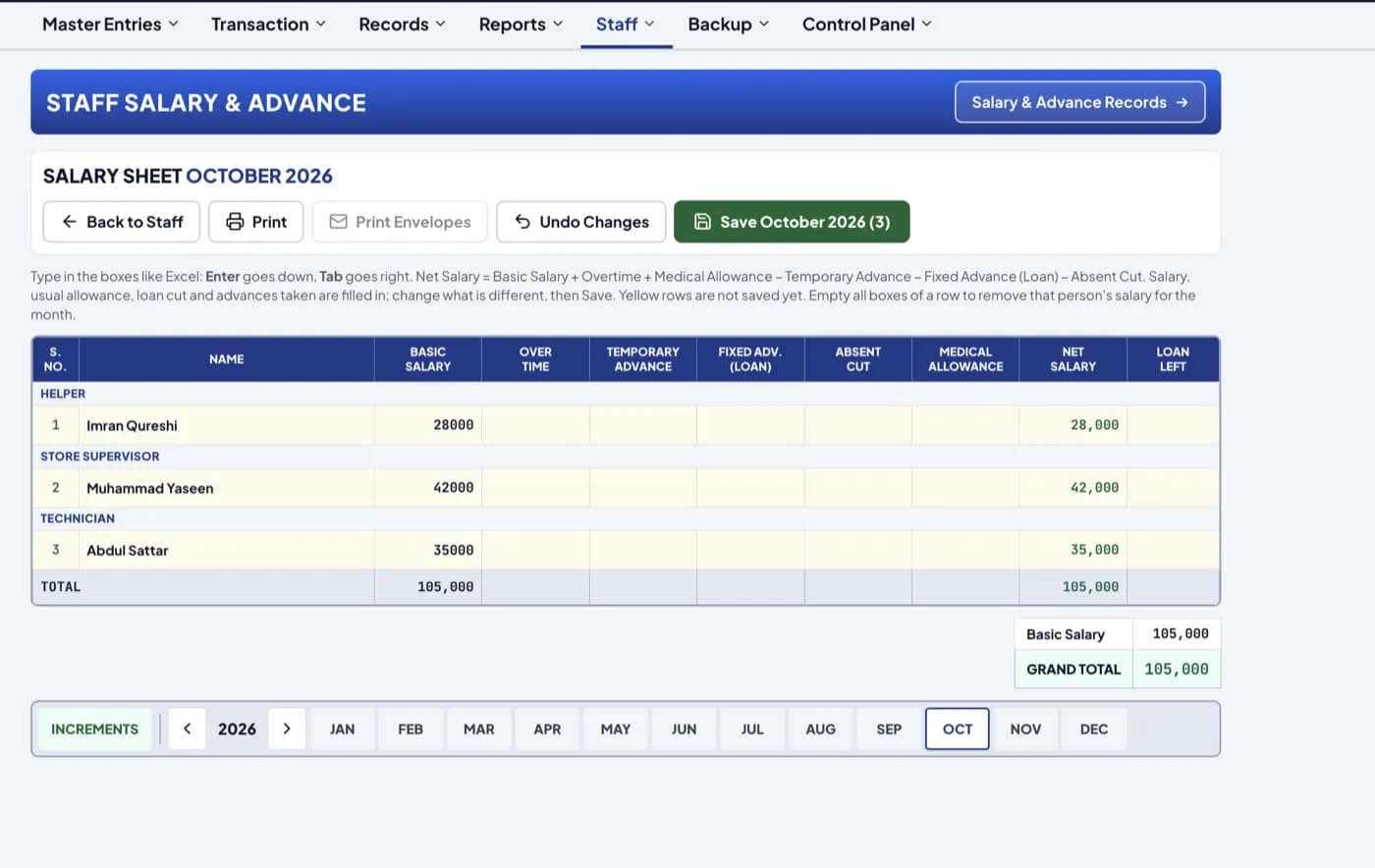1375x868 pixels.
Task: Expand the Reports menu
Action: (x=521, y=25)
